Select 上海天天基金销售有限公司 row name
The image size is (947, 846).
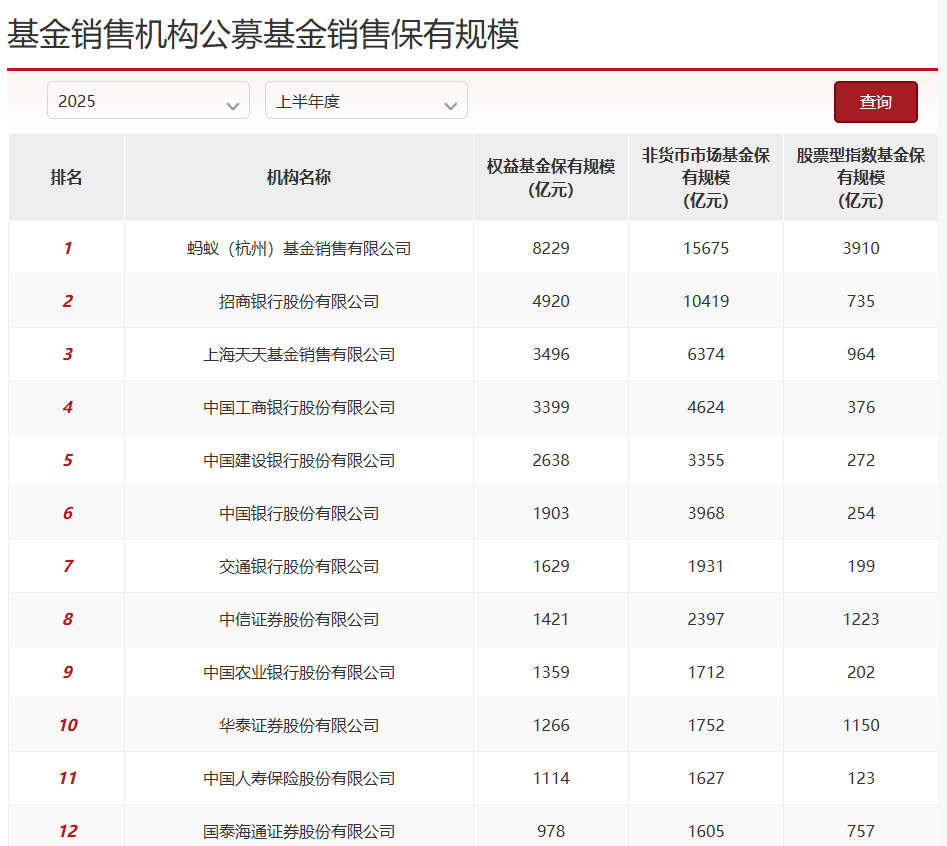298,354
